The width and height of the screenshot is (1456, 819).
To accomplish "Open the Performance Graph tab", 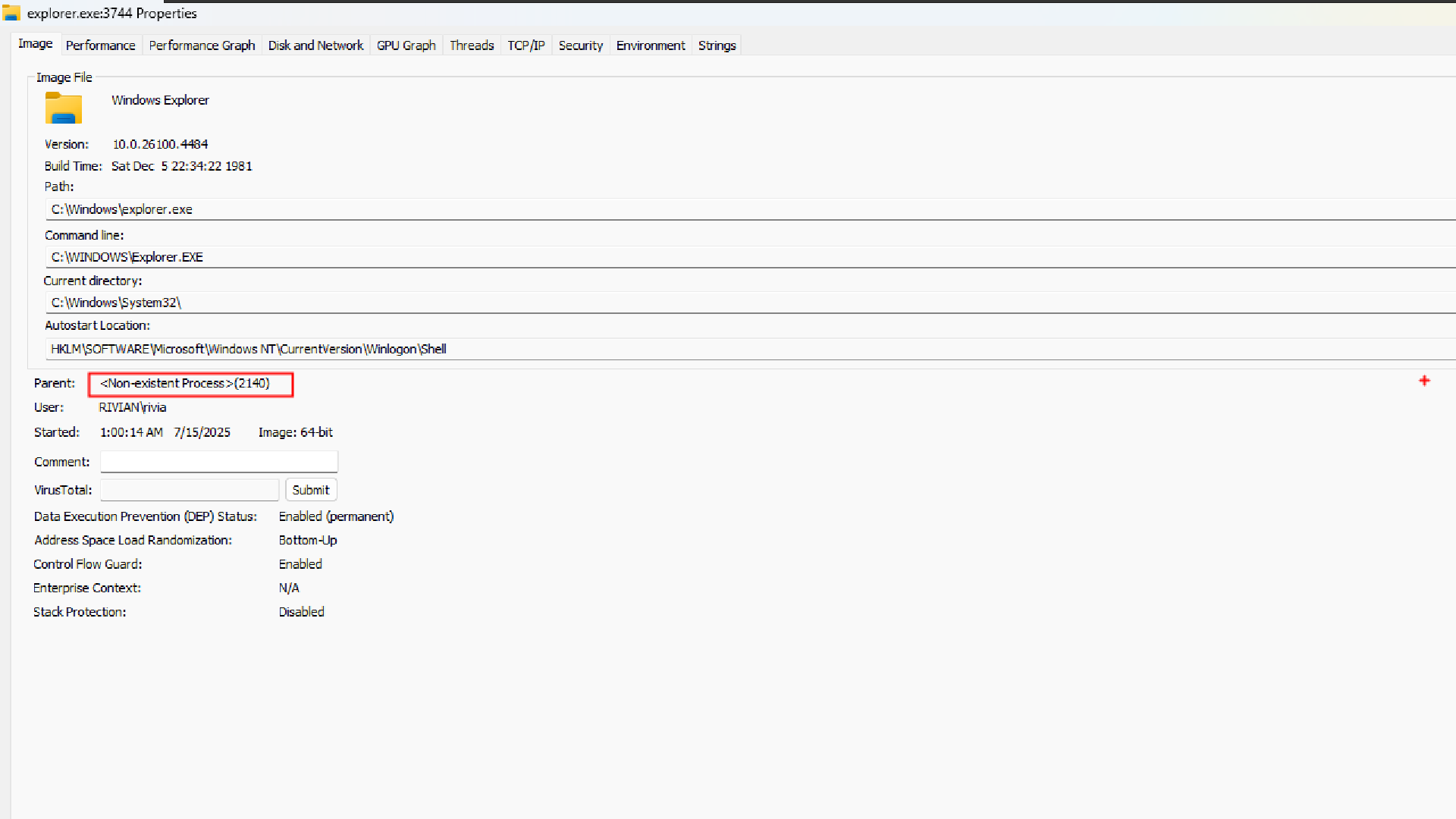I will point(202,45).
